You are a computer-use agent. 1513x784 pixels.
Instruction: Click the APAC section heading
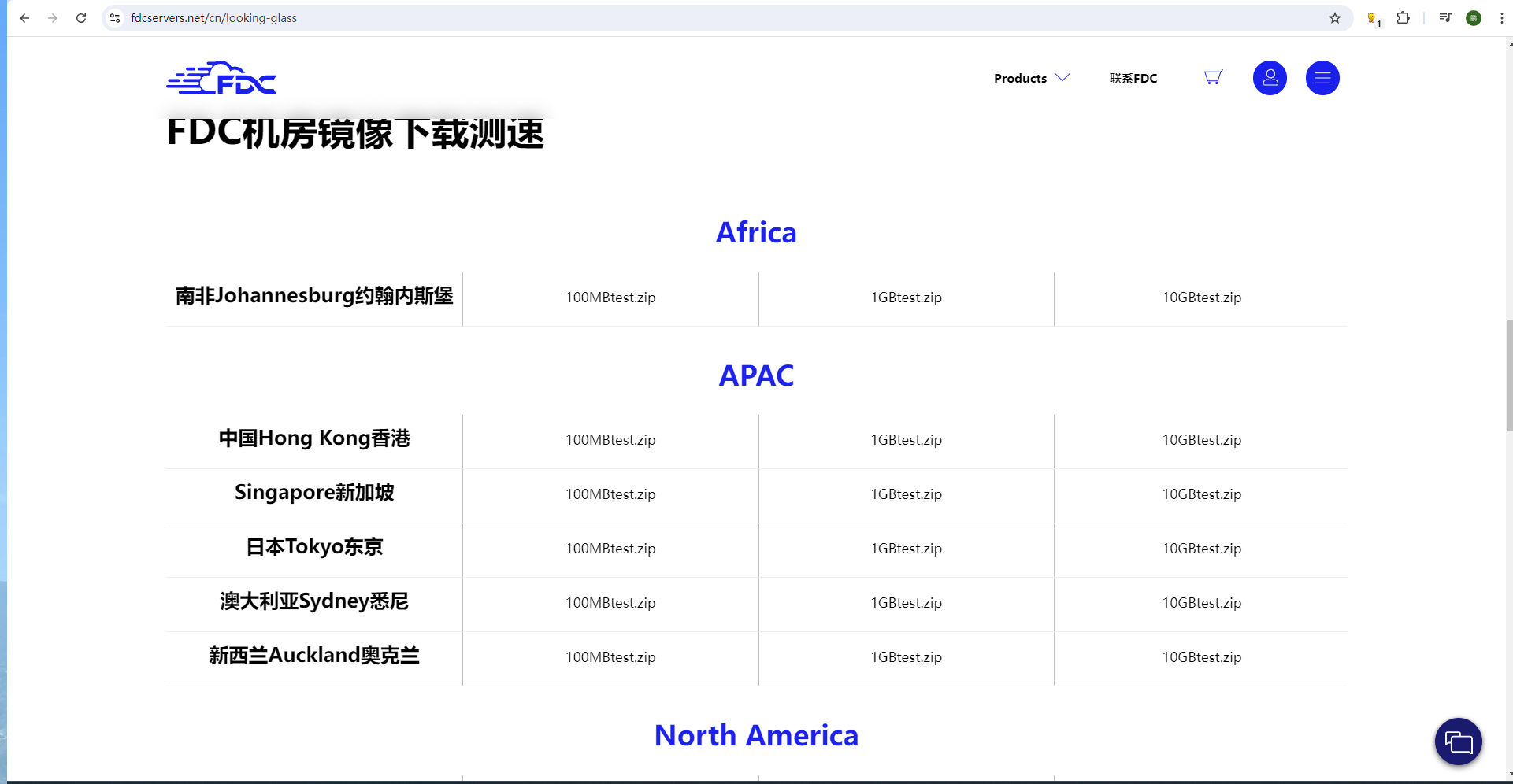point(756,375)
